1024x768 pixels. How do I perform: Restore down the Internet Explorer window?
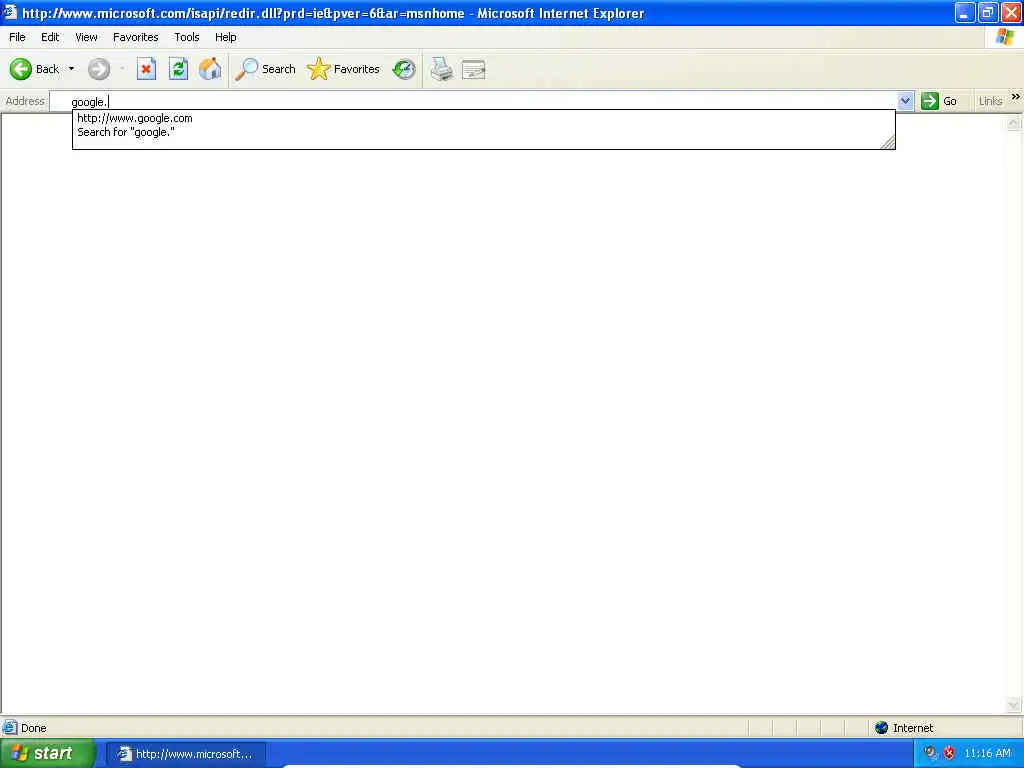point(988,12)
